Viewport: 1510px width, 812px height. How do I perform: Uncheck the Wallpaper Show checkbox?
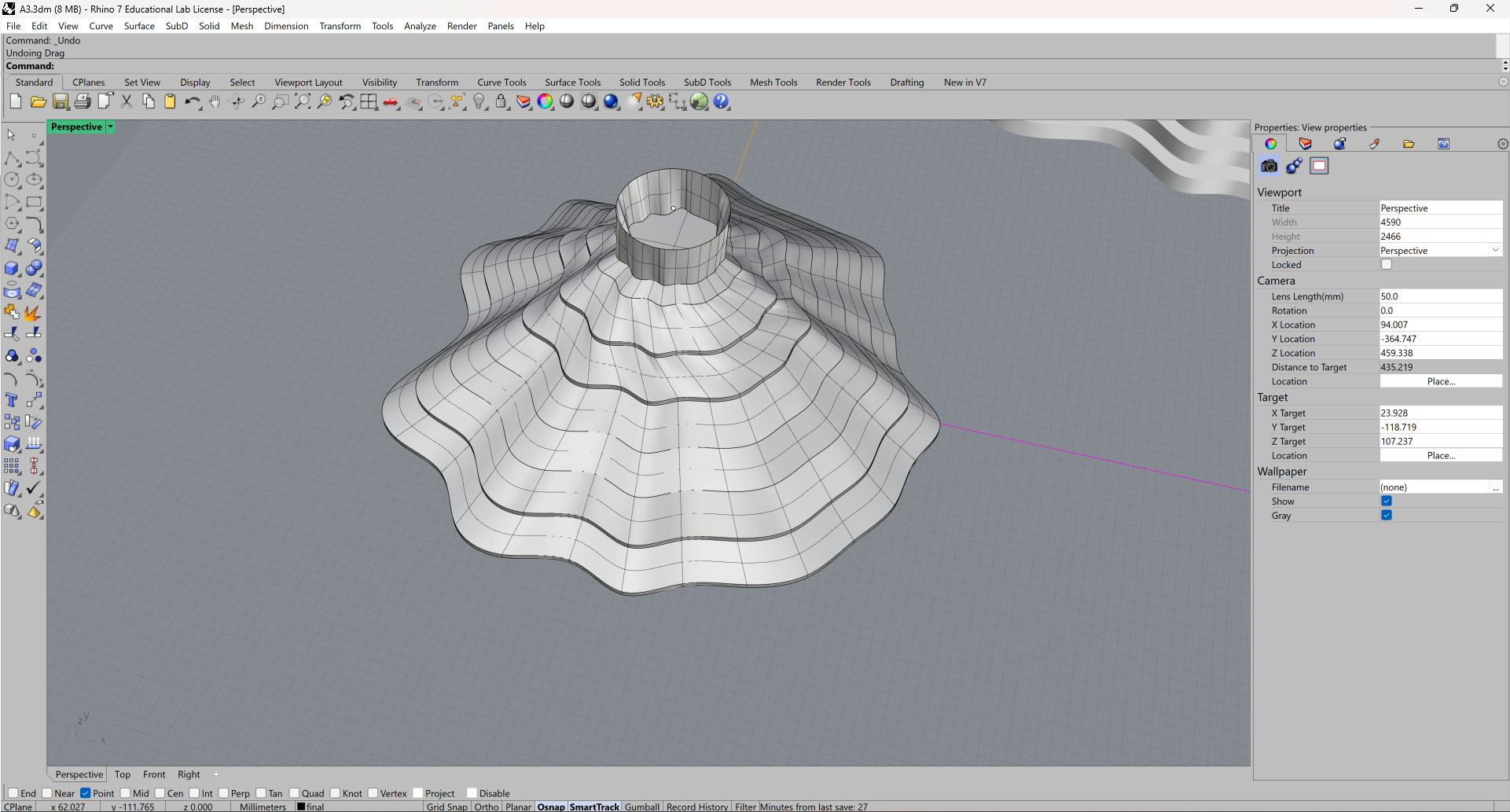pyautogui.click(x=1387, y=502)
